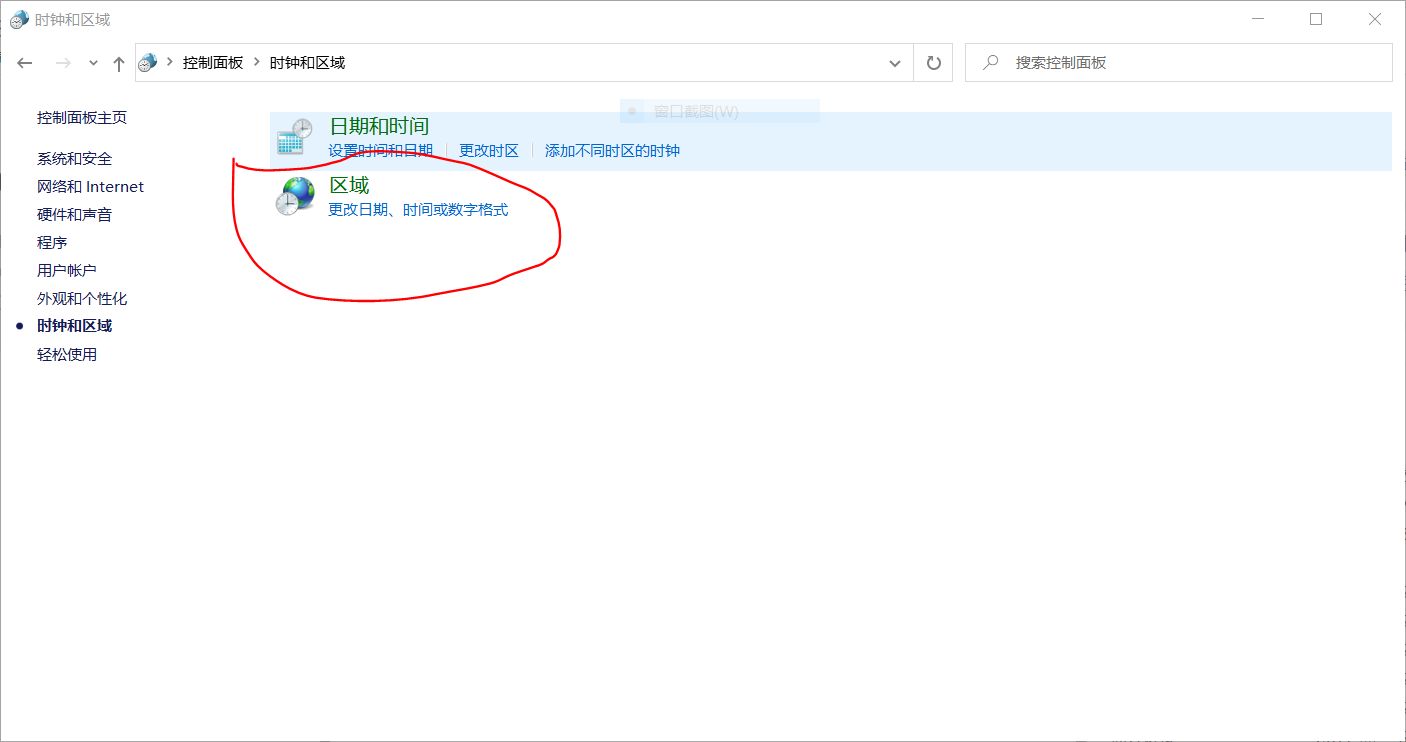This screenshot has height=742, width=1406.
Task: Open 网络和 Internet category in sidebar
Action: [91, 187]
